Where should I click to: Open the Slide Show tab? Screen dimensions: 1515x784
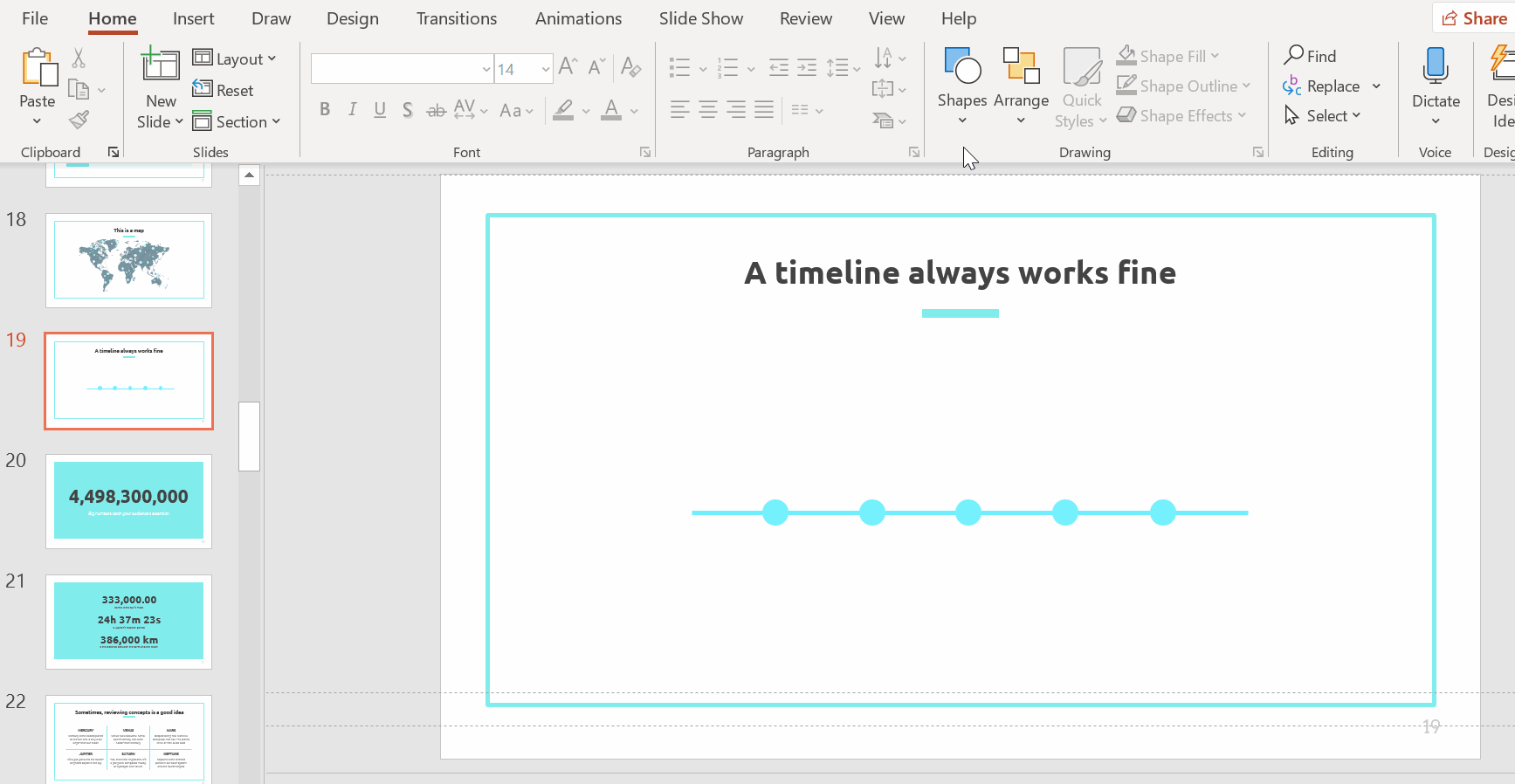700,18
